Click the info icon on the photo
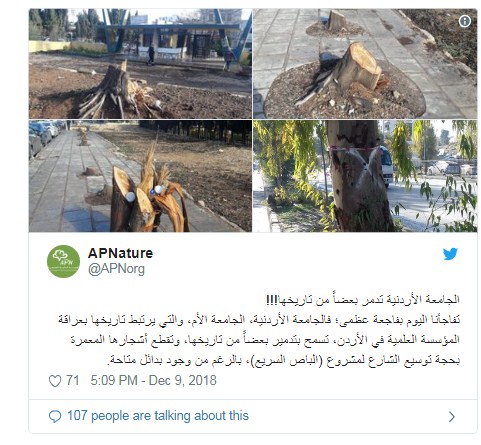This screenshot has width=481, height=445. [465, 21]
